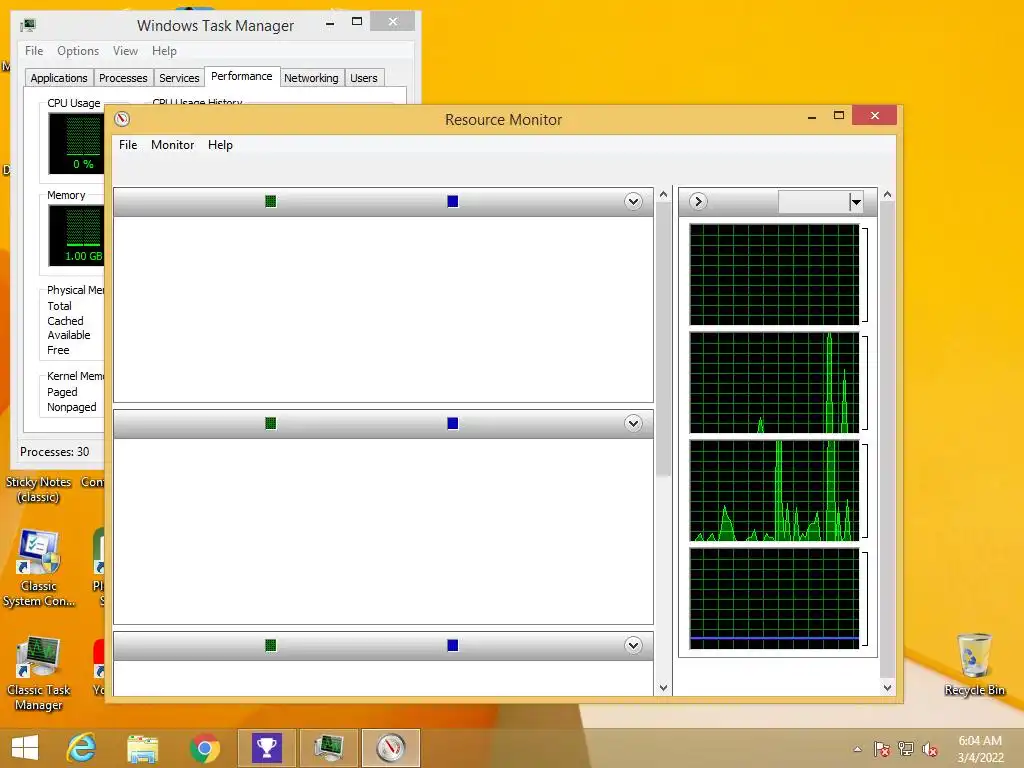Open Action Center flag tray icon
1024x768 pixels.
pyautogui.click(x=882, y=749)
